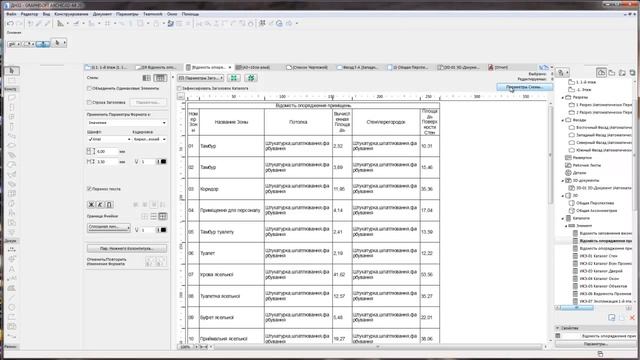Select 'Рабочие Листы' in the navigator tree
The height and width of the screenshot is (360, 640).
587,165
